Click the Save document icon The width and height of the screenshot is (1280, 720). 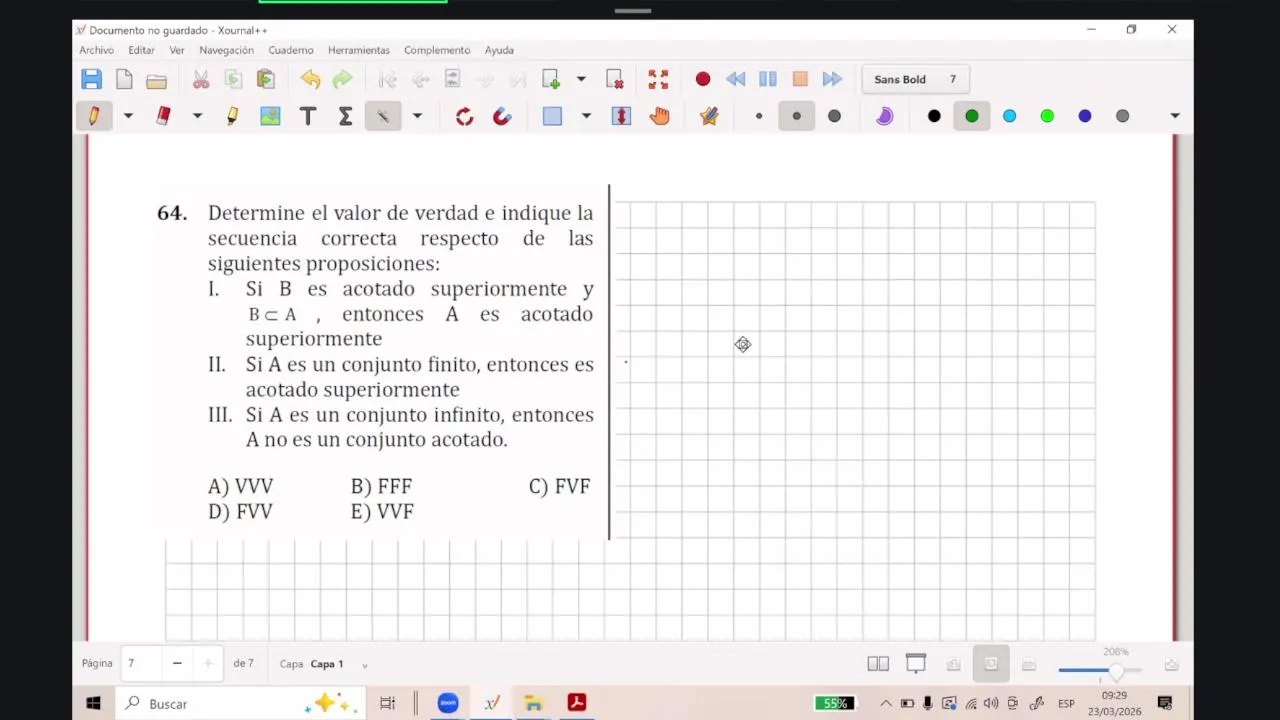[x=91, y=79]
